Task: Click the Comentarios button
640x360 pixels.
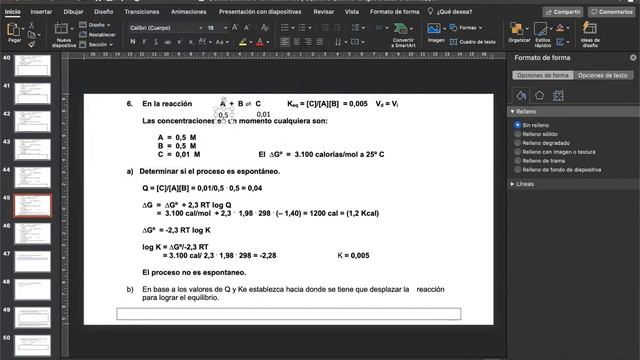Action: pos(611,12)
